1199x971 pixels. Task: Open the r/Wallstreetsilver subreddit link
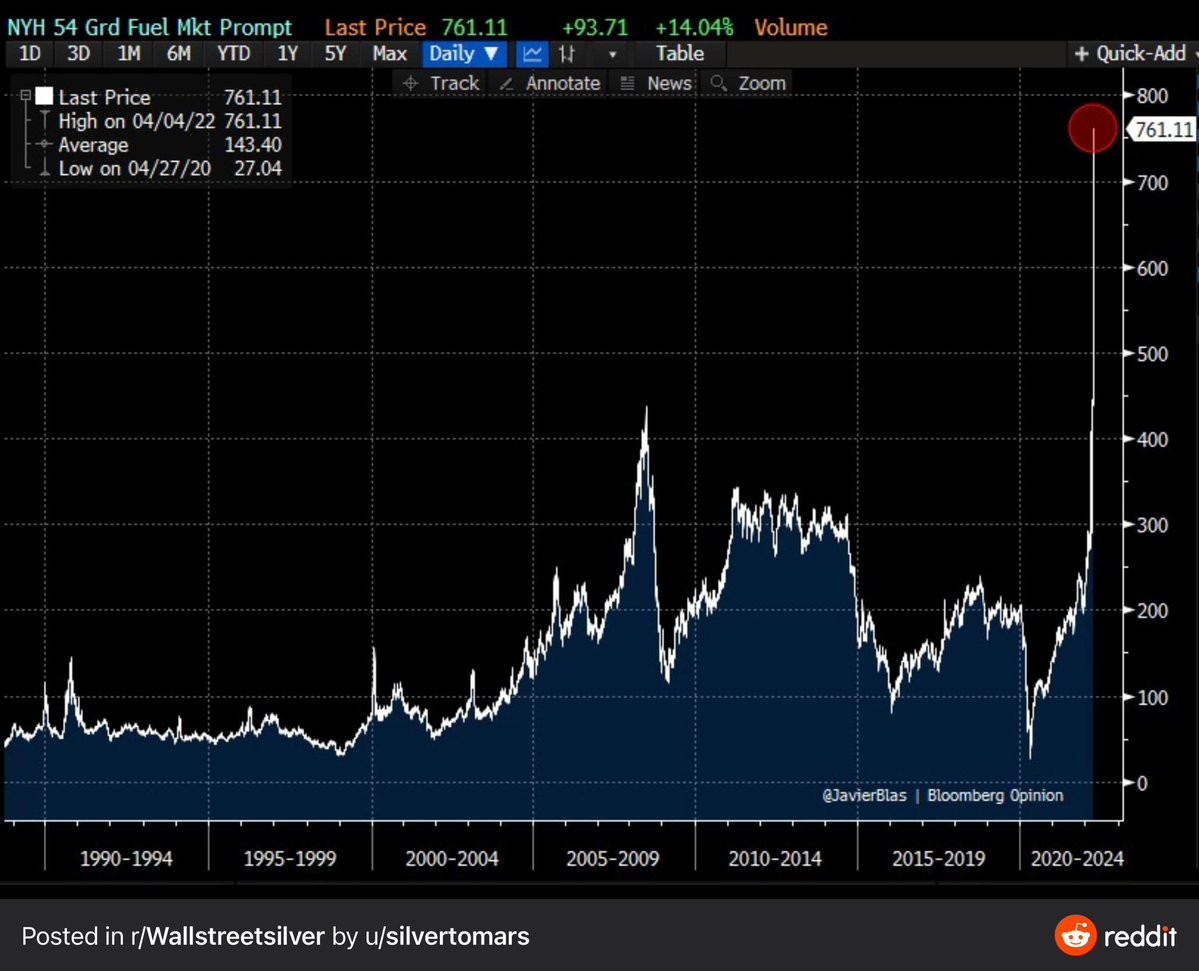228,937
